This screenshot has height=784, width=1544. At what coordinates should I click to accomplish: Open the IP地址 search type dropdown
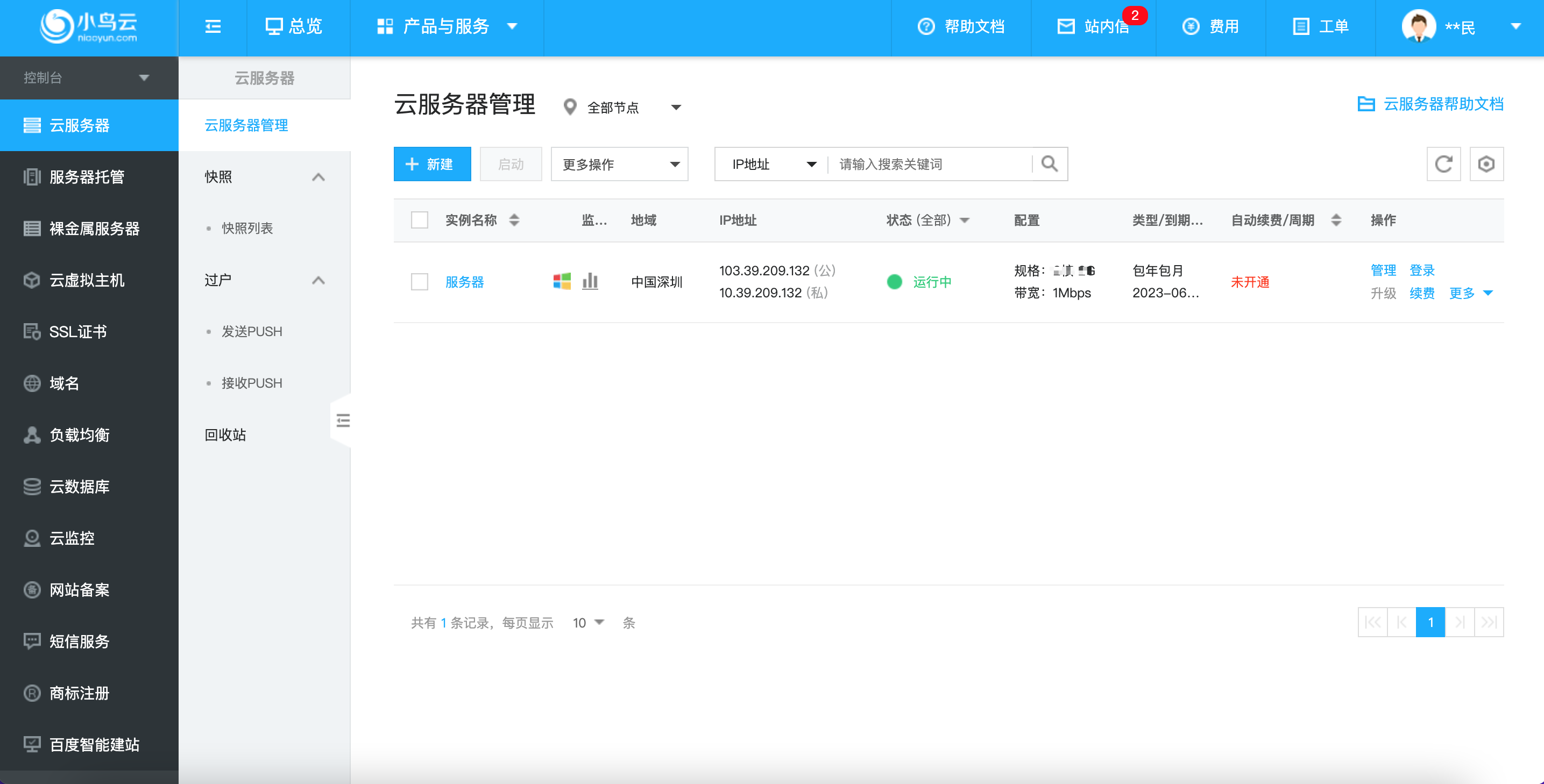click(773, 163)
